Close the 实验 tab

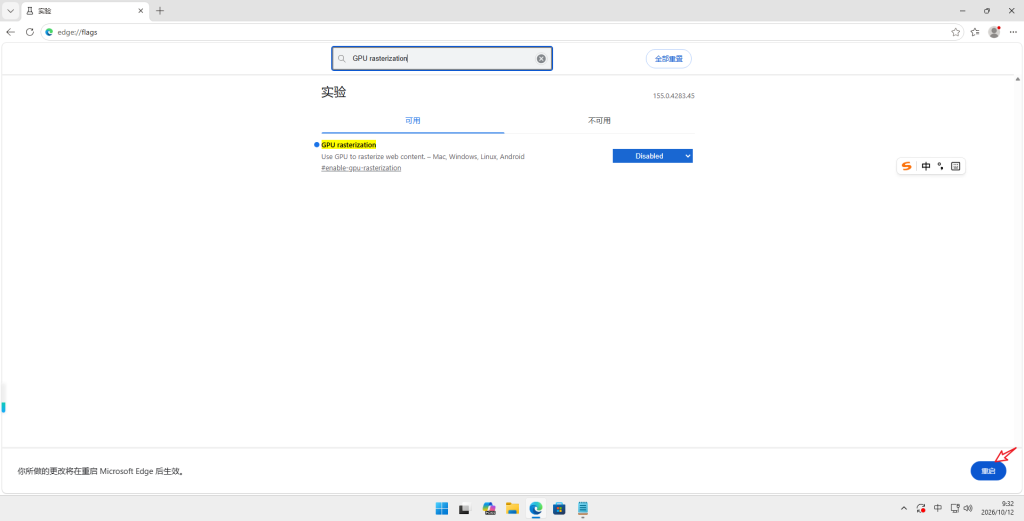(x=141, y=11)
